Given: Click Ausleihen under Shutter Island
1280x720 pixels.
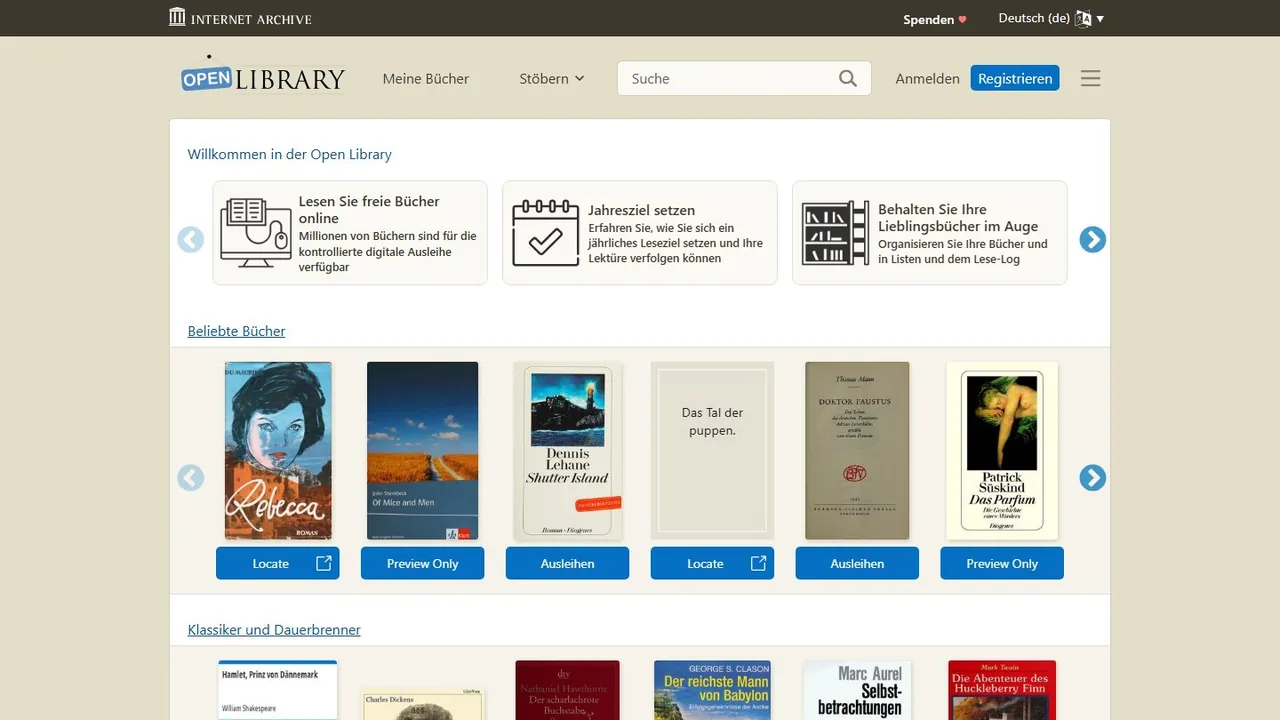Looking at the screenshot, I should [x=567, y=563].
